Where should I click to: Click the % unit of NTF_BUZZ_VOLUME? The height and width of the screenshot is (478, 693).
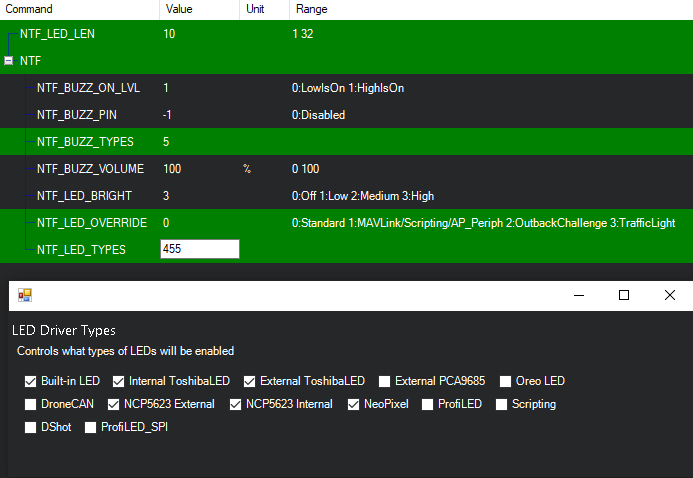[247, 169]
